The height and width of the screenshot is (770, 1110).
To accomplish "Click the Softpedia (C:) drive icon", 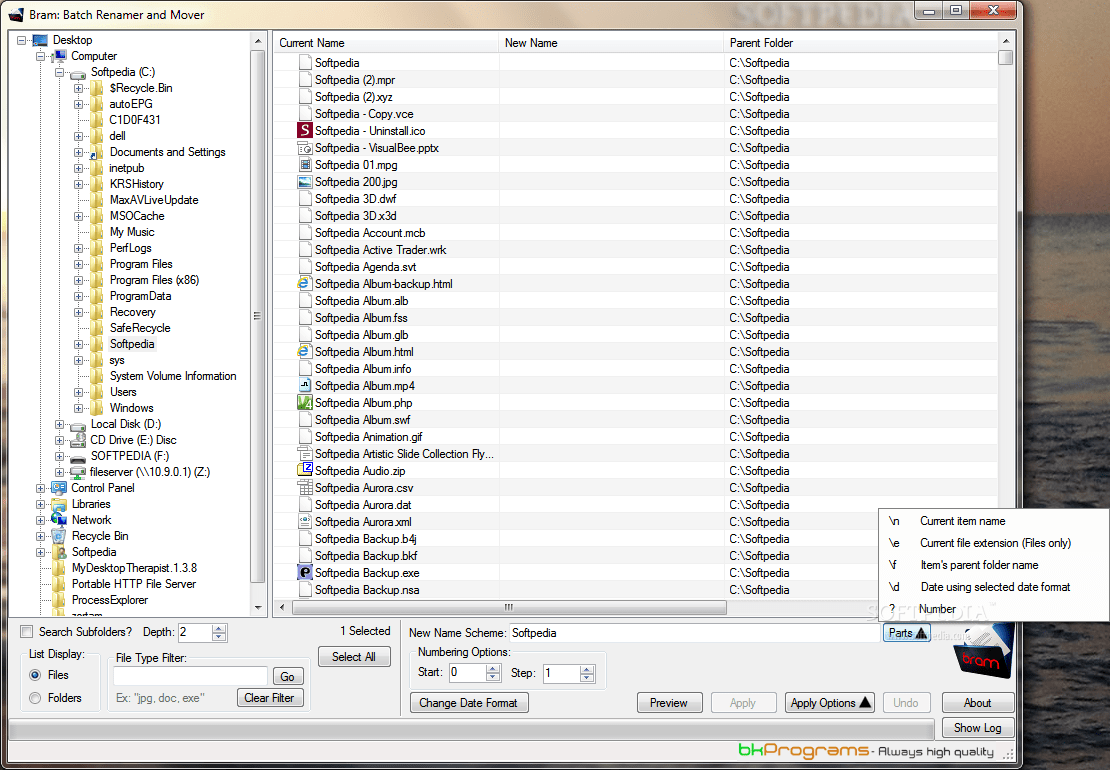I will pyautogui.click(x=78, y=73).
